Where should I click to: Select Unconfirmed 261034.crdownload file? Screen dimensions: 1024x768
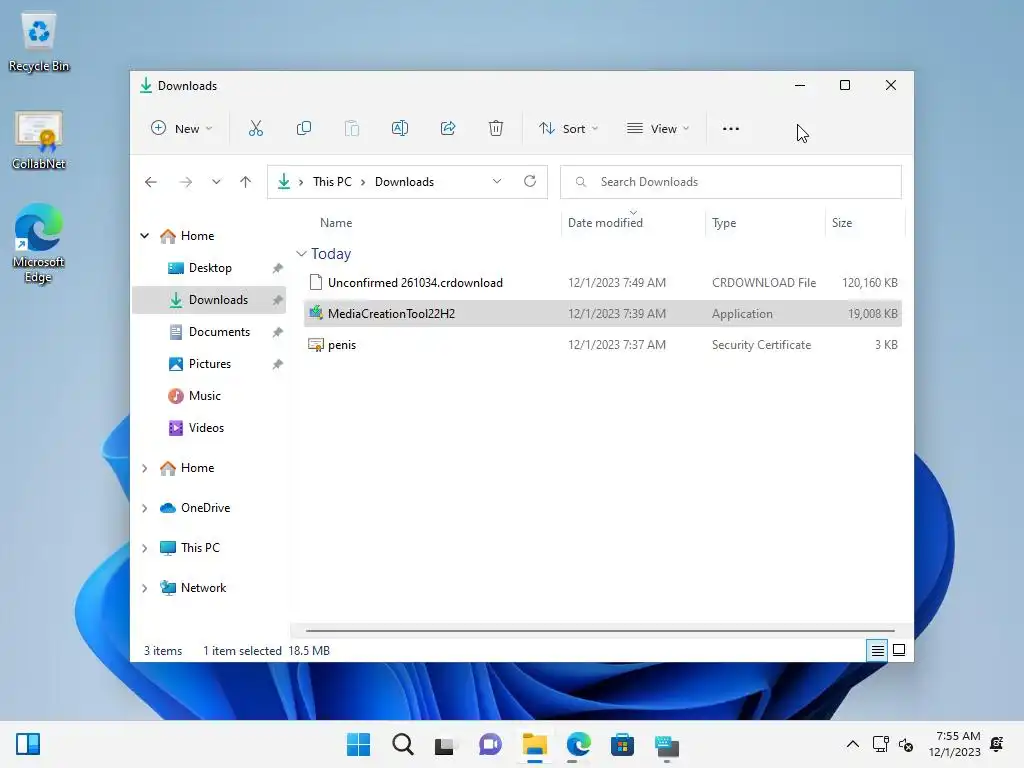[602, 283]
